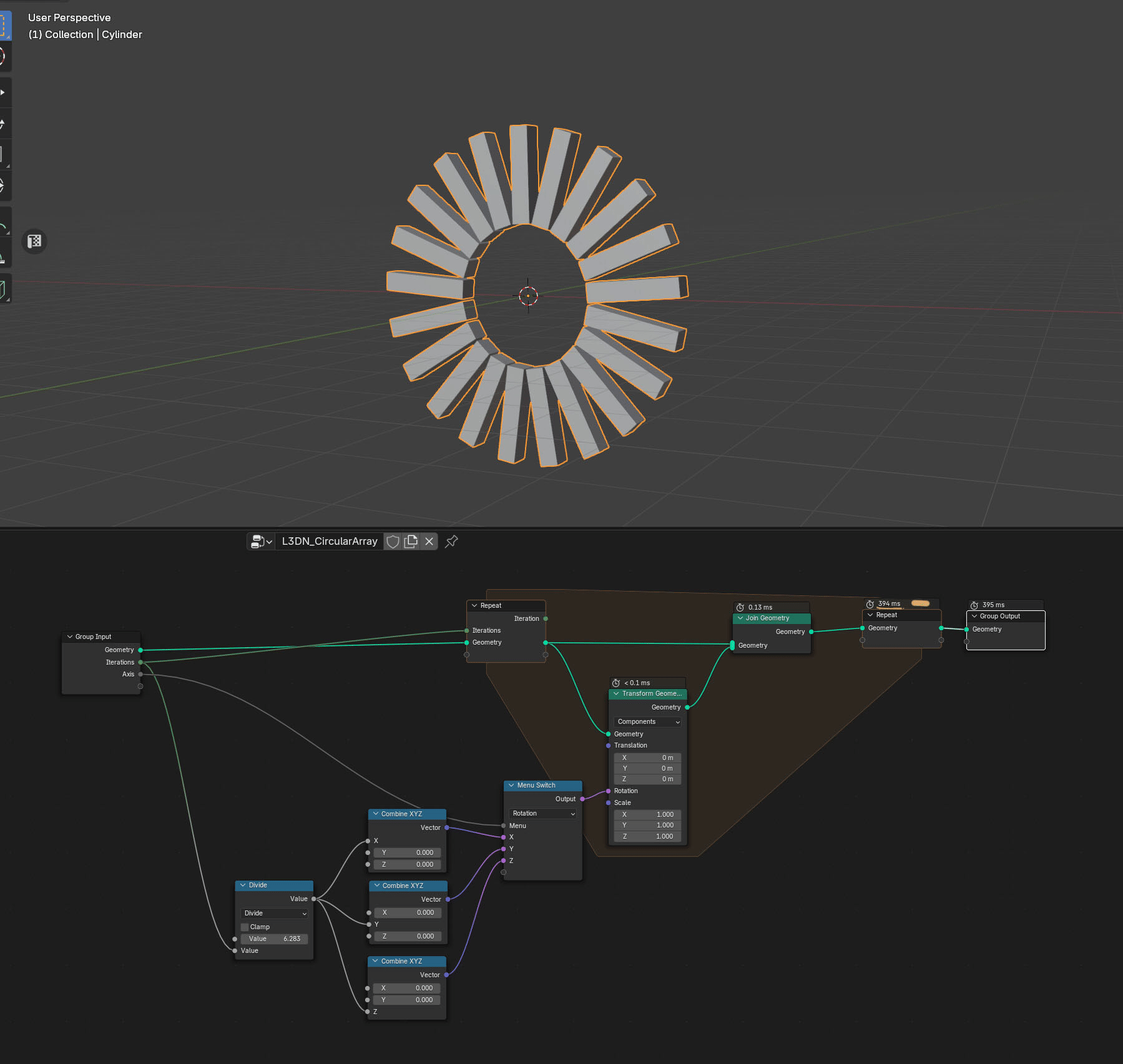Image resolution: width=1123 pixels, height=1064 pixels.
Task: Click the Menu input socket on Menu Switch
Action: click(504, 826)
